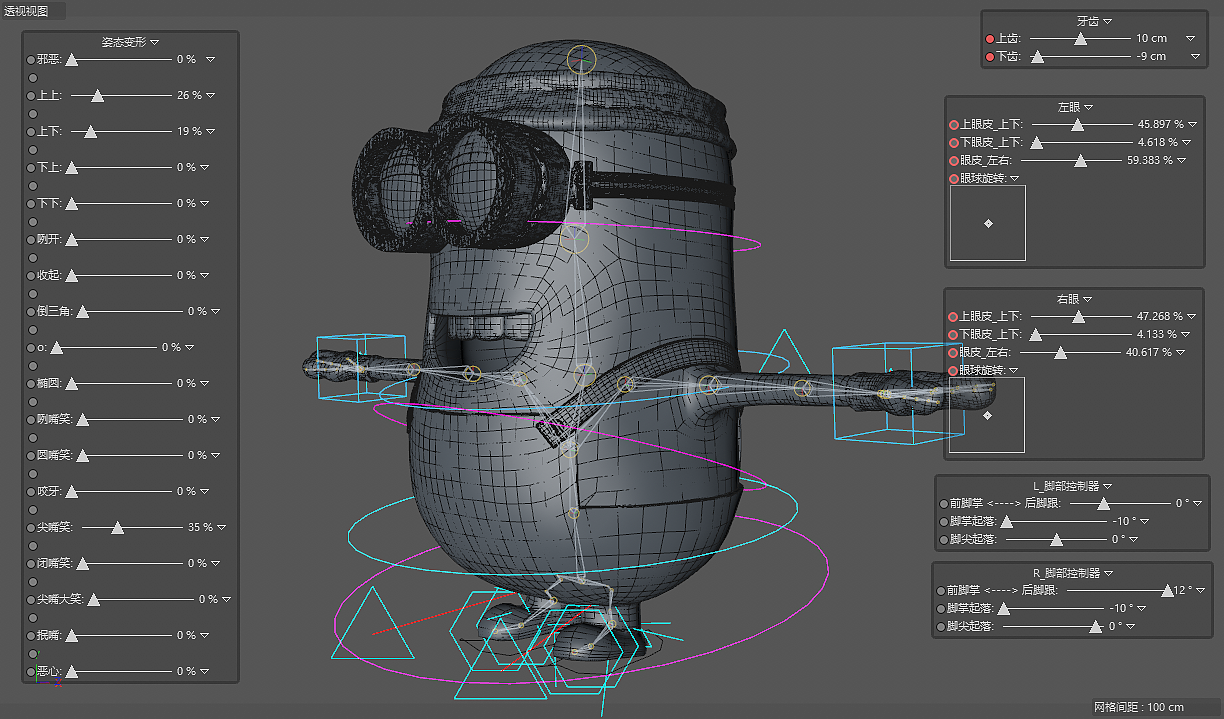Click the 35 % value for 尖嘴笑
The height and width of the screenshot is (719, 1224).
(x=200, y=527)
